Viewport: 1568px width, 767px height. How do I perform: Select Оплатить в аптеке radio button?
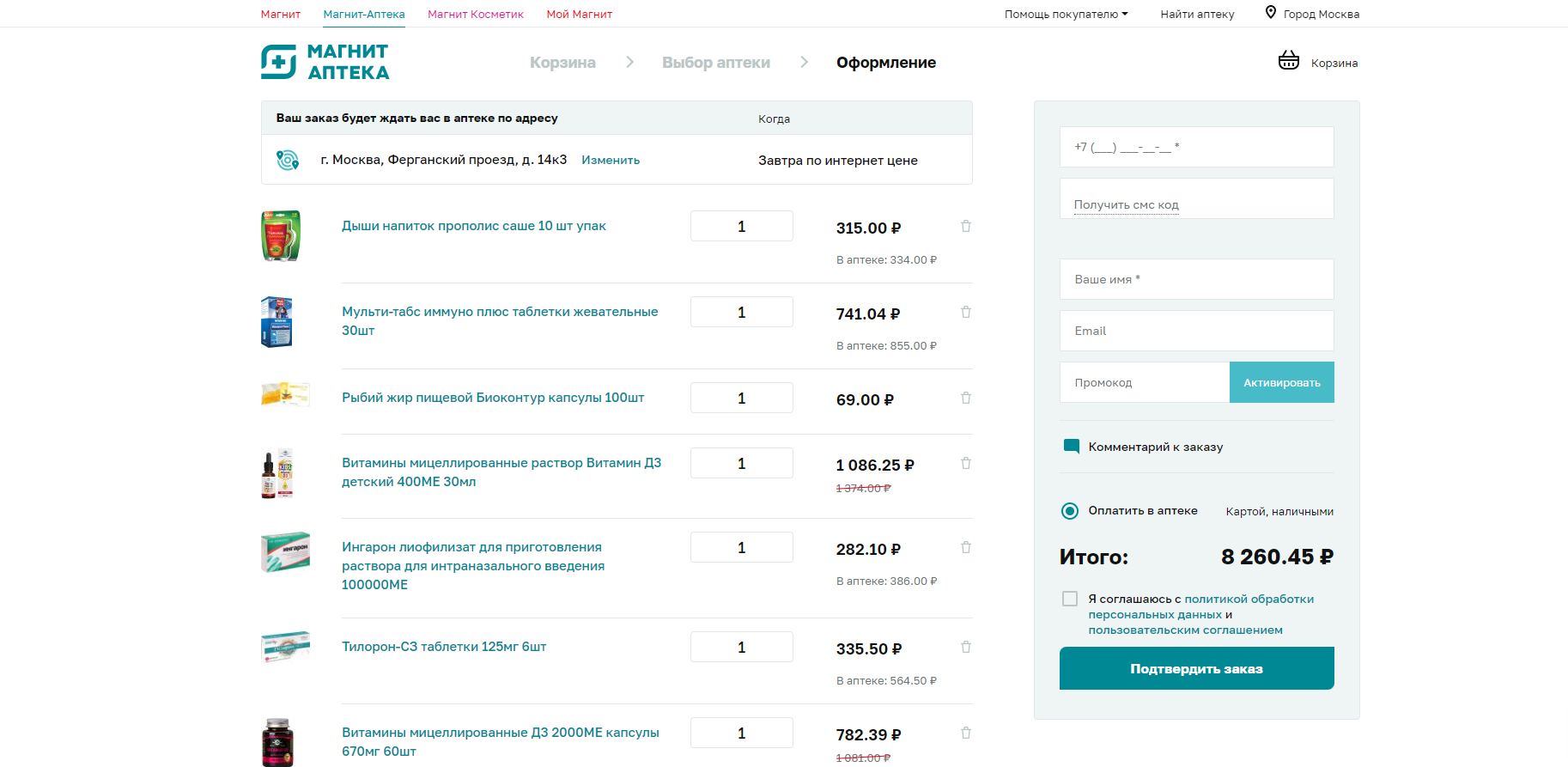pyautogui.click(x=1070, y=511)
